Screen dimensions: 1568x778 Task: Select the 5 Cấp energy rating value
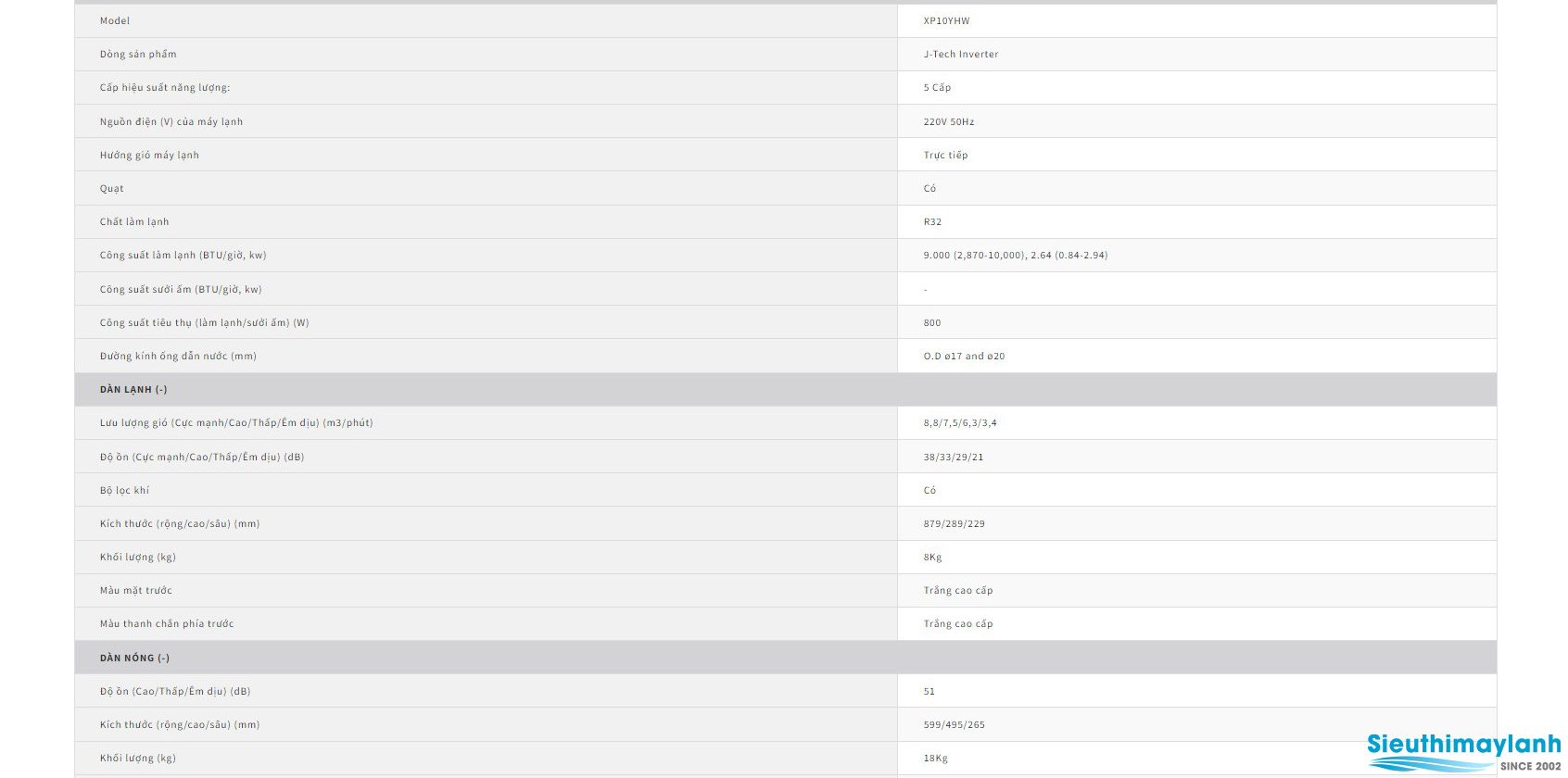tap(937, 87)
